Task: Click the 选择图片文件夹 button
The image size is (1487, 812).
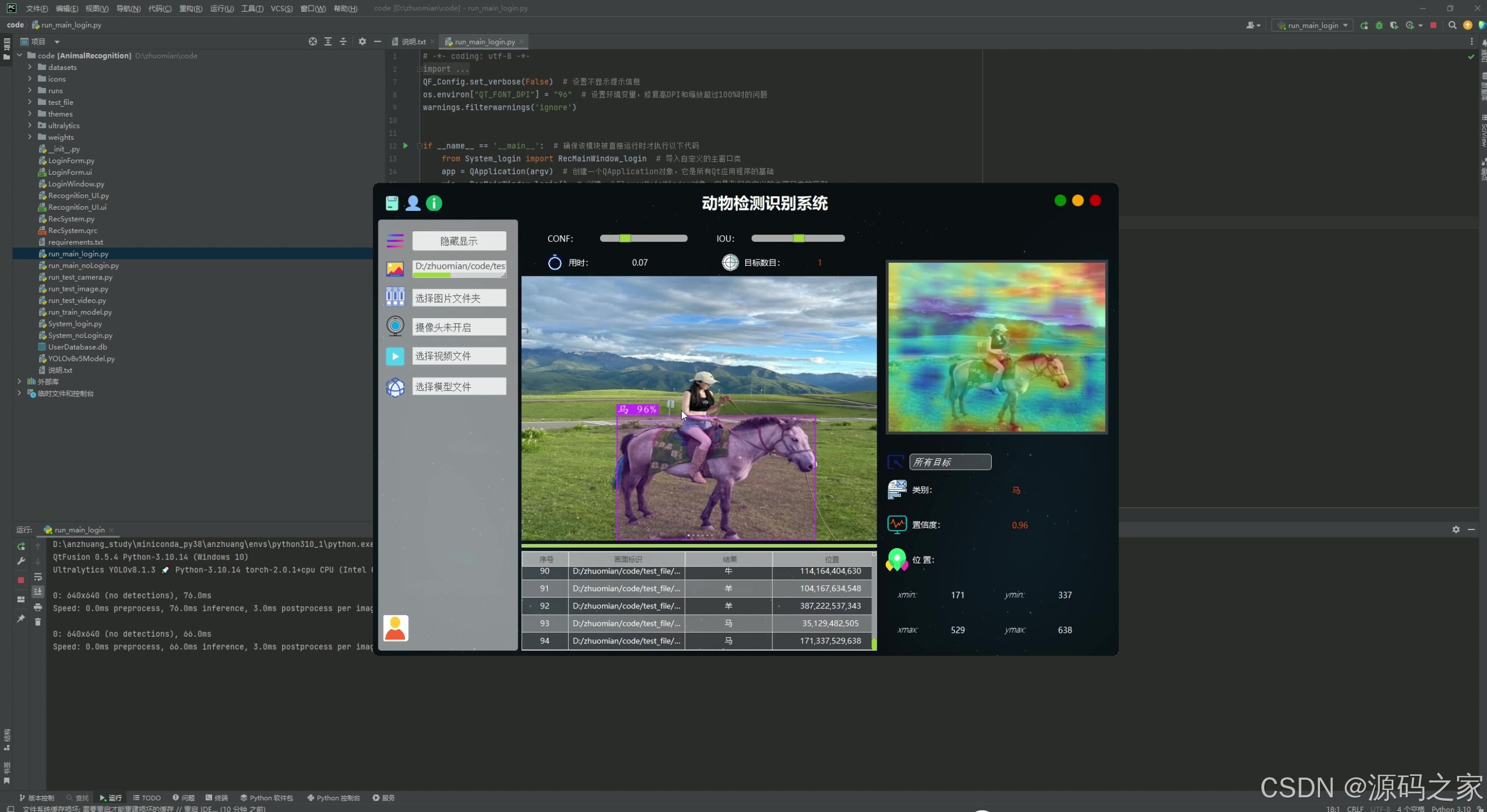Action: (459, 298)
